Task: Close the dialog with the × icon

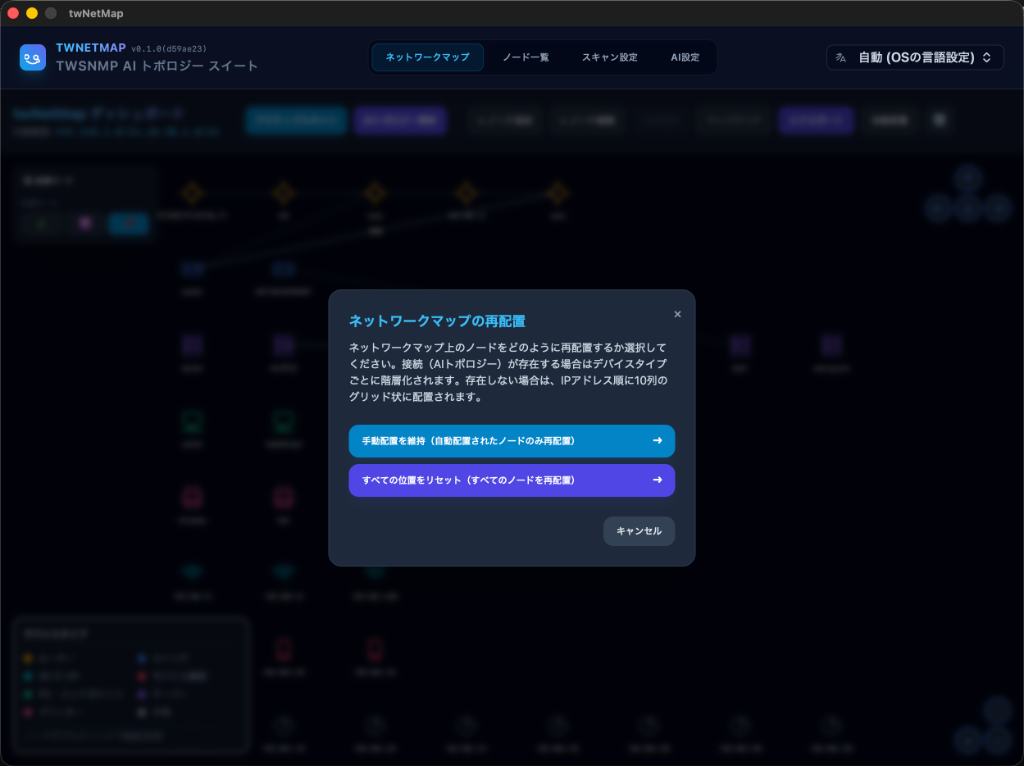Action: pyautogui.click(x=677, y=314)
